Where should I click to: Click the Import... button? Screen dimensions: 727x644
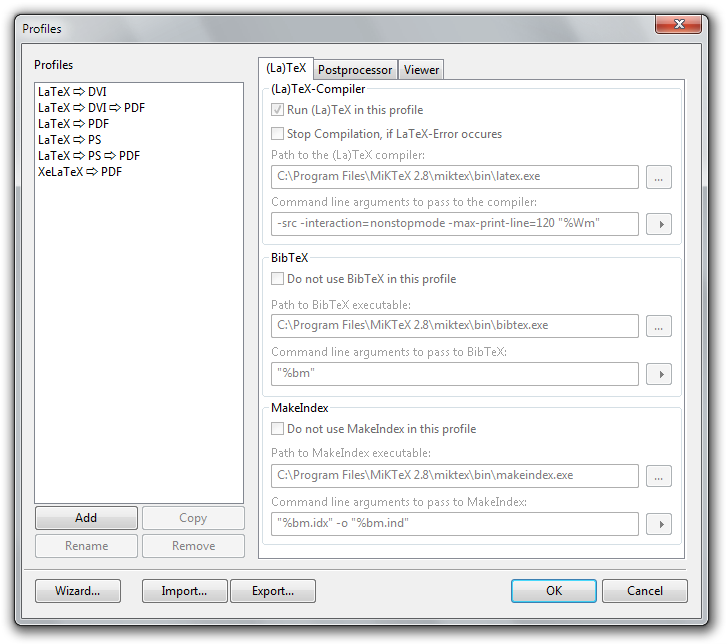tap(184, 591)
